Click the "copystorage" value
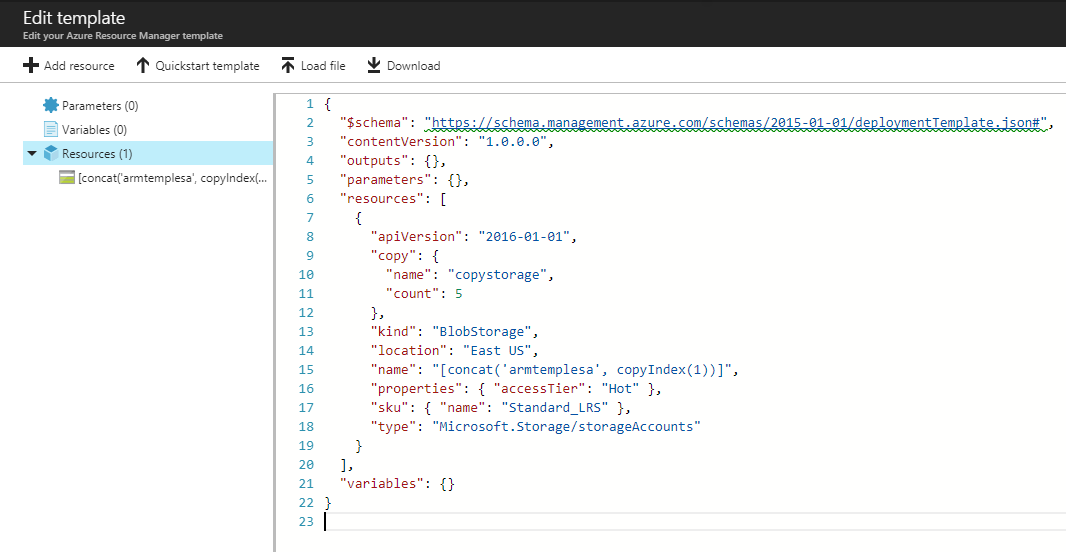 [496, 275]
